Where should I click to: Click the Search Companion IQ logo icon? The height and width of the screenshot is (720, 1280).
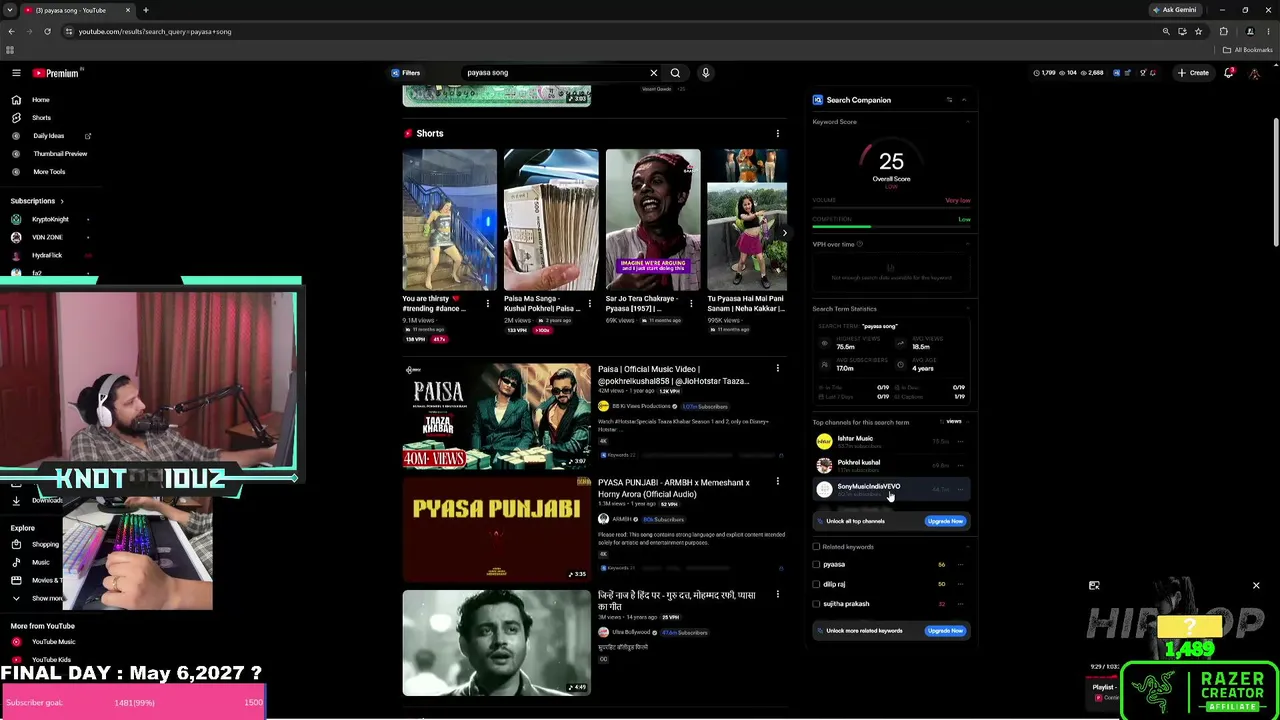(818, 100)
